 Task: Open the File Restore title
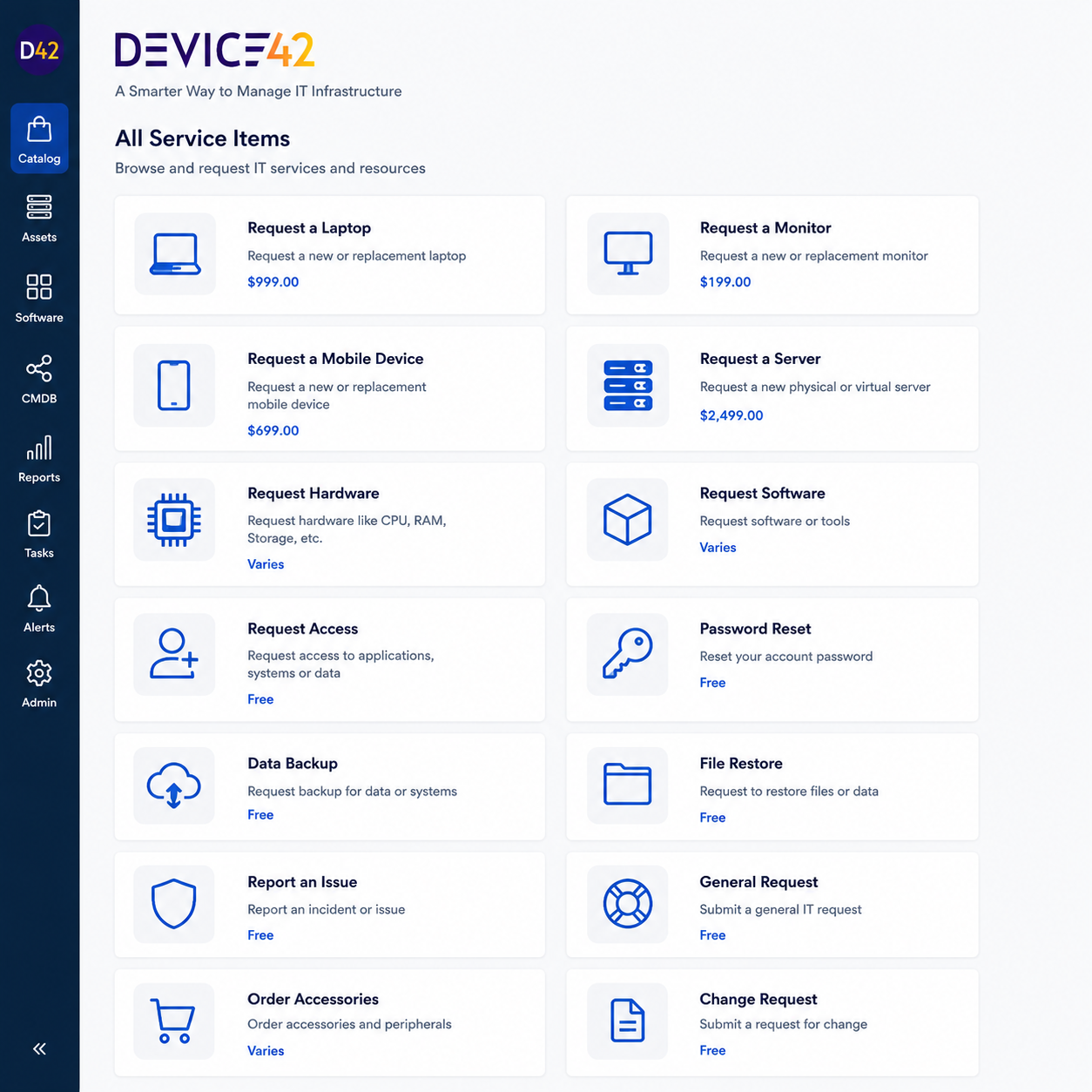(741, 764)
